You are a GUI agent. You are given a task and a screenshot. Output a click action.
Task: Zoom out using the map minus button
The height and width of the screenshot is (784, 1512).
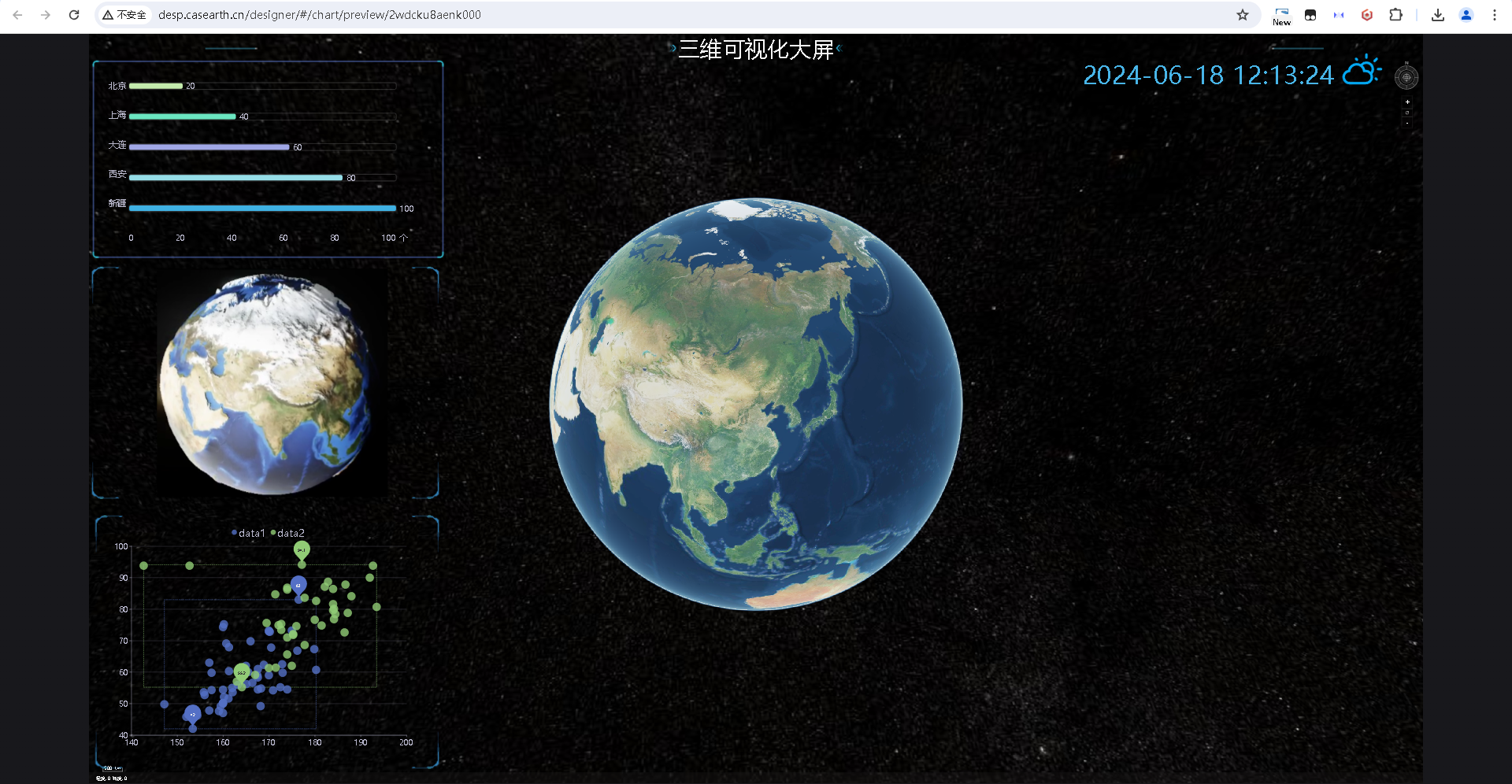pyautogui.click(x=1407, y=123)
